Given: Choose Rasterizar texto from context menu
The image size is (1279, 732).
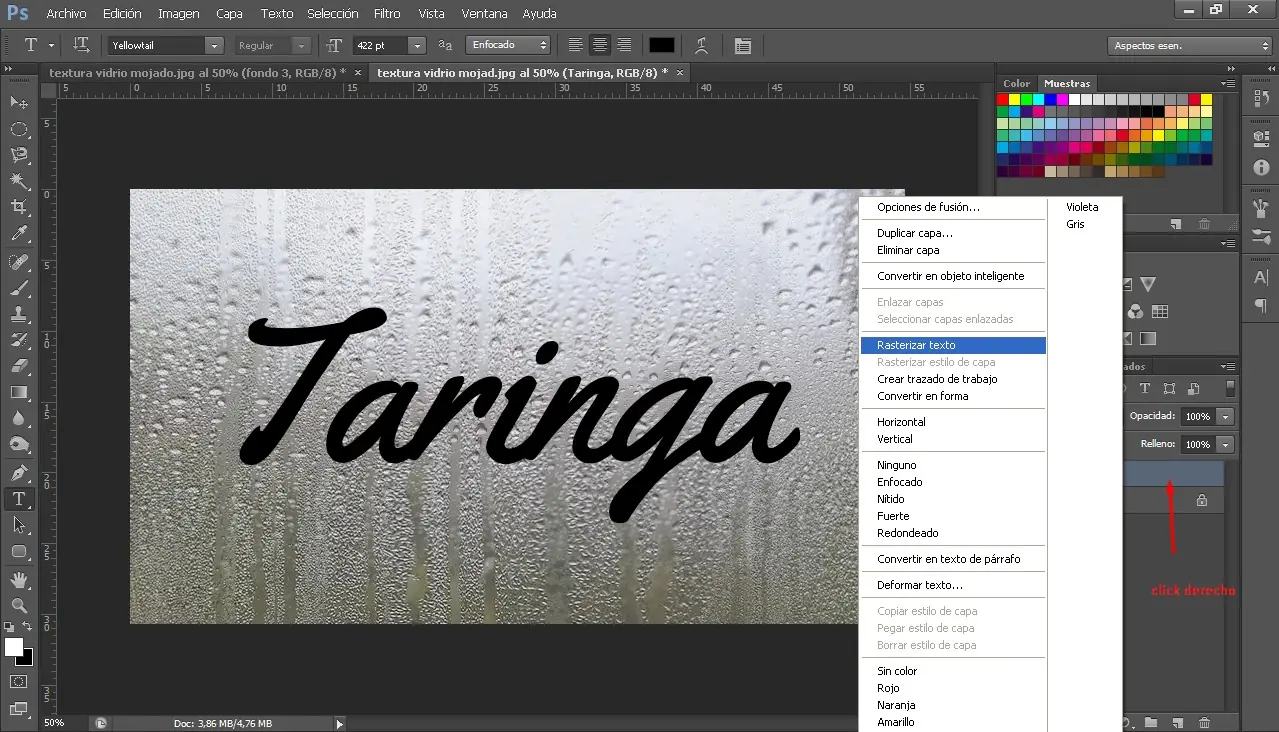Looking at the screenshot, I should [953, 345].
